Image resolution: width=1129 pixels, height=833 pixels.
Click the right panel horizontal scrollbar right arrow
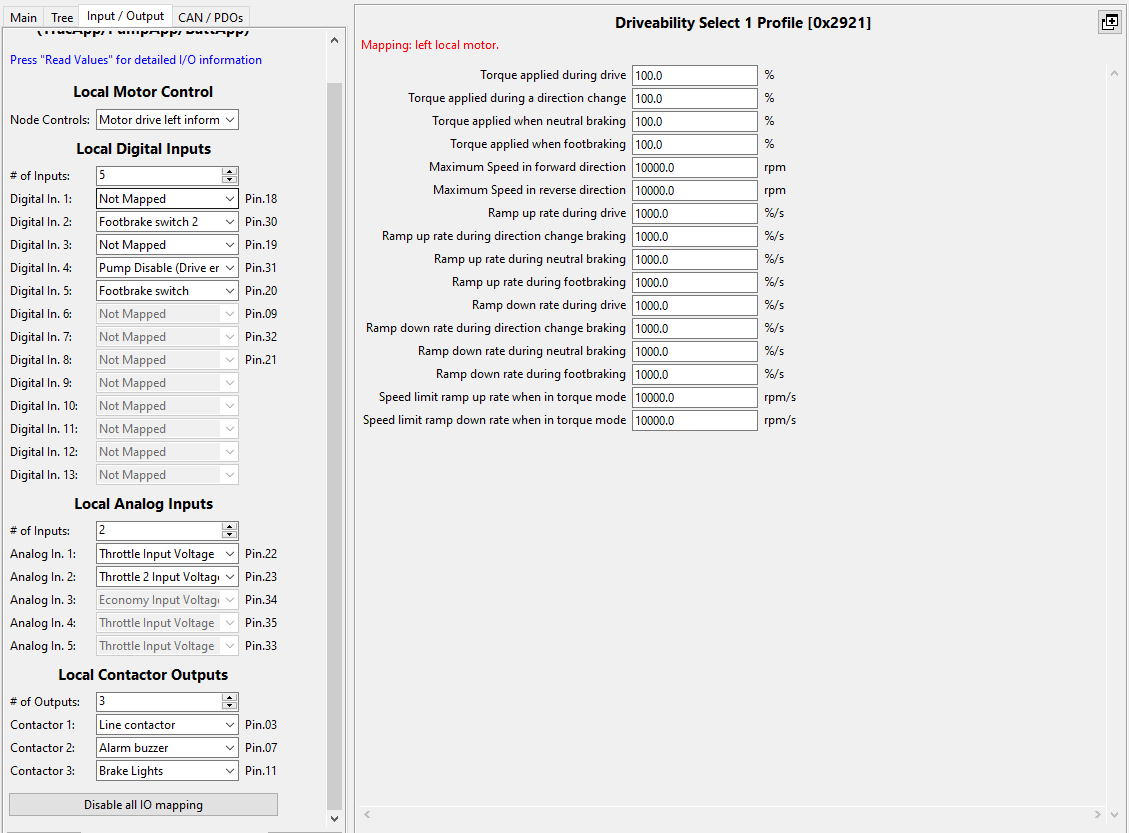click(1097, 814)
